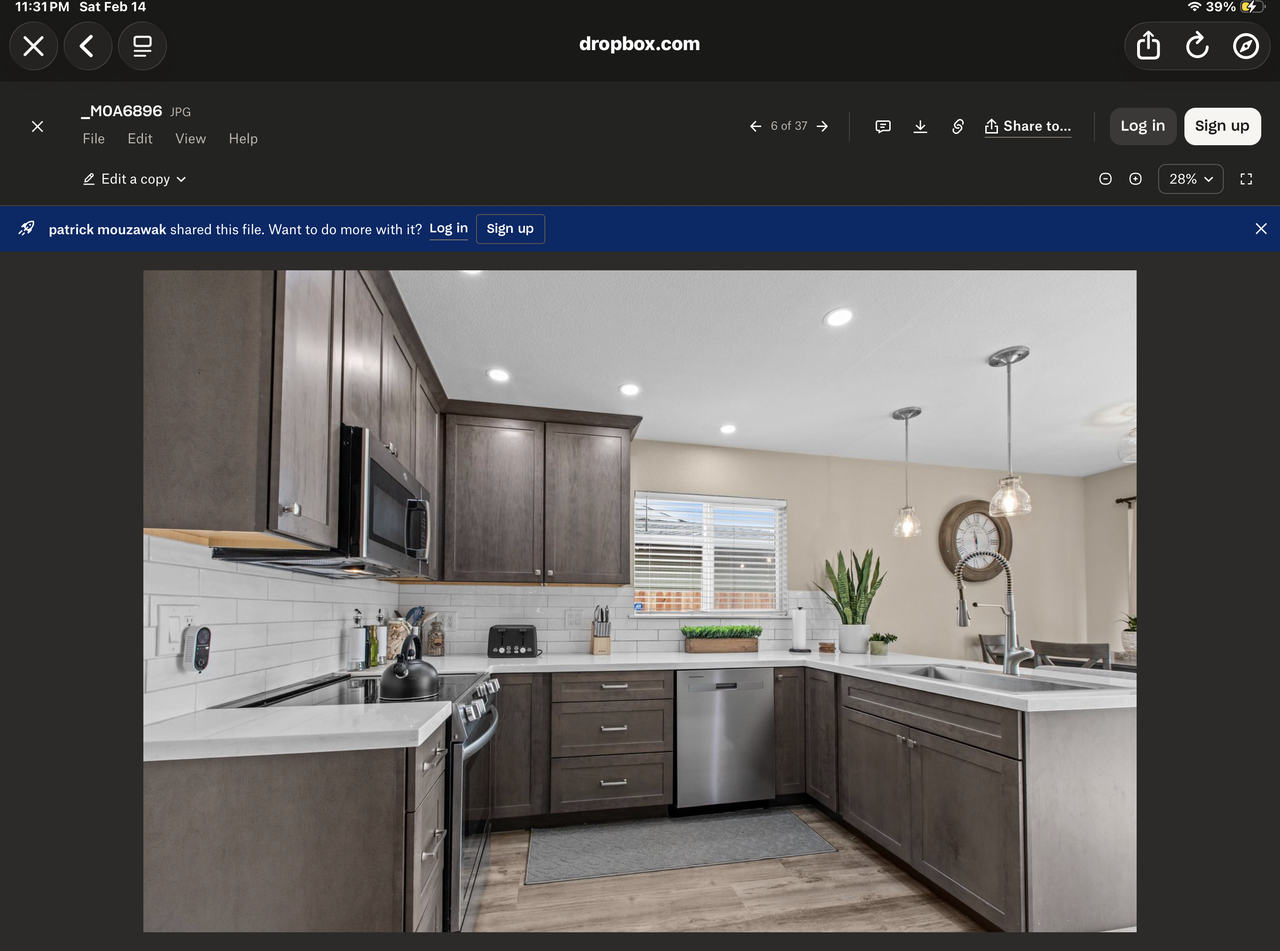Viewport: 1280px width, 951px height.
Task: Open the browser tabs overview button
Action: click(x=142, y=46)
